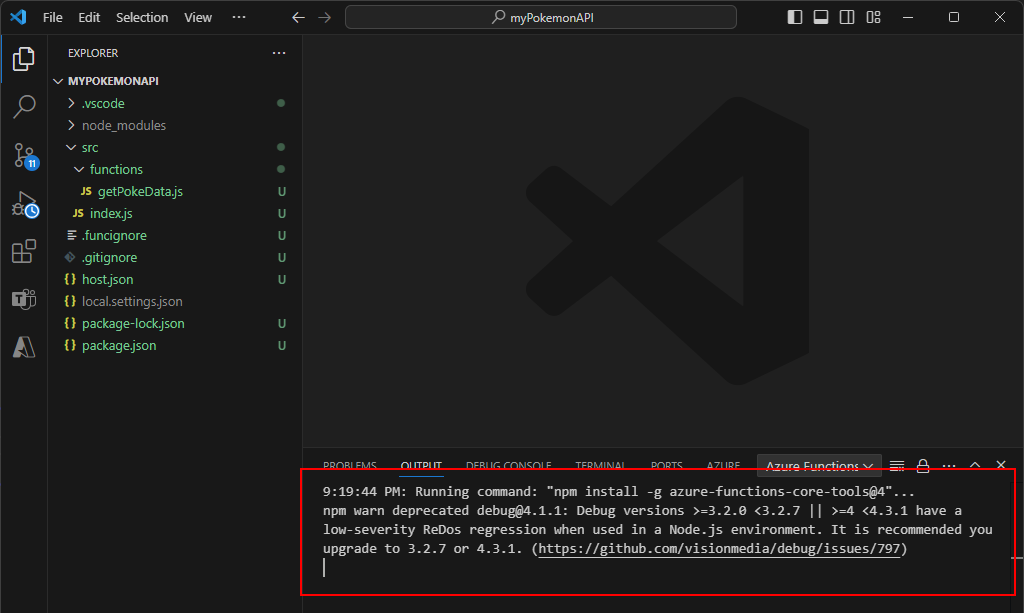Open the Explorer view in activity bar
This screenshot has width=1024, height=613.
pyautogui.click(x=24, y=59)
